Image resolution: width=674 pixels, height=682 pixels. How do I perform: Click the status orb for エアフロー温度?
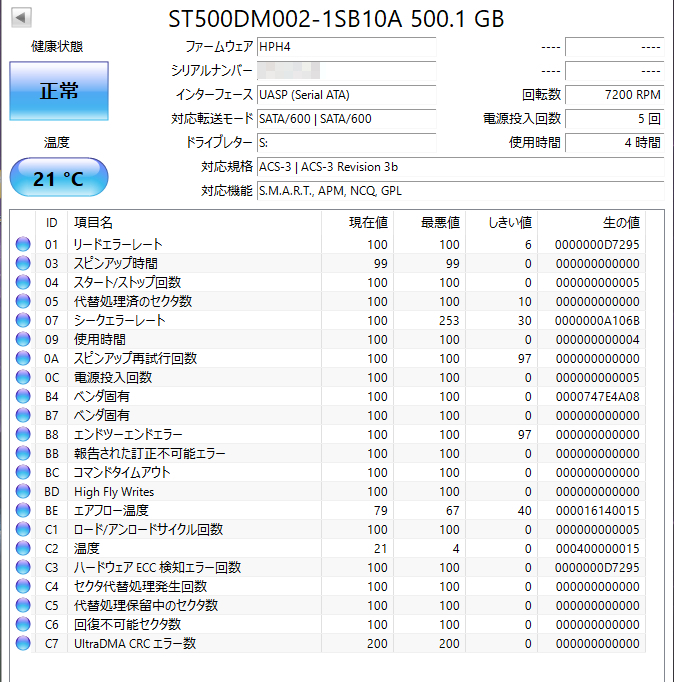click(x=23, y=510)
